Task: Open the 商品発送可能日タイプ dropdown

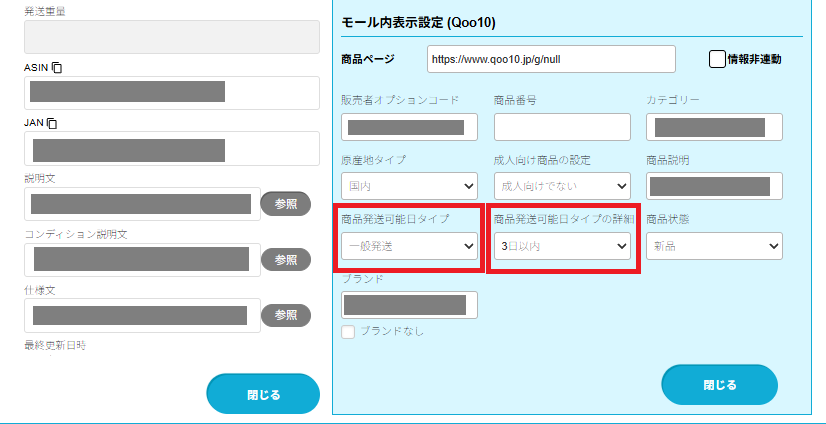Action: [x=409, y=246]
